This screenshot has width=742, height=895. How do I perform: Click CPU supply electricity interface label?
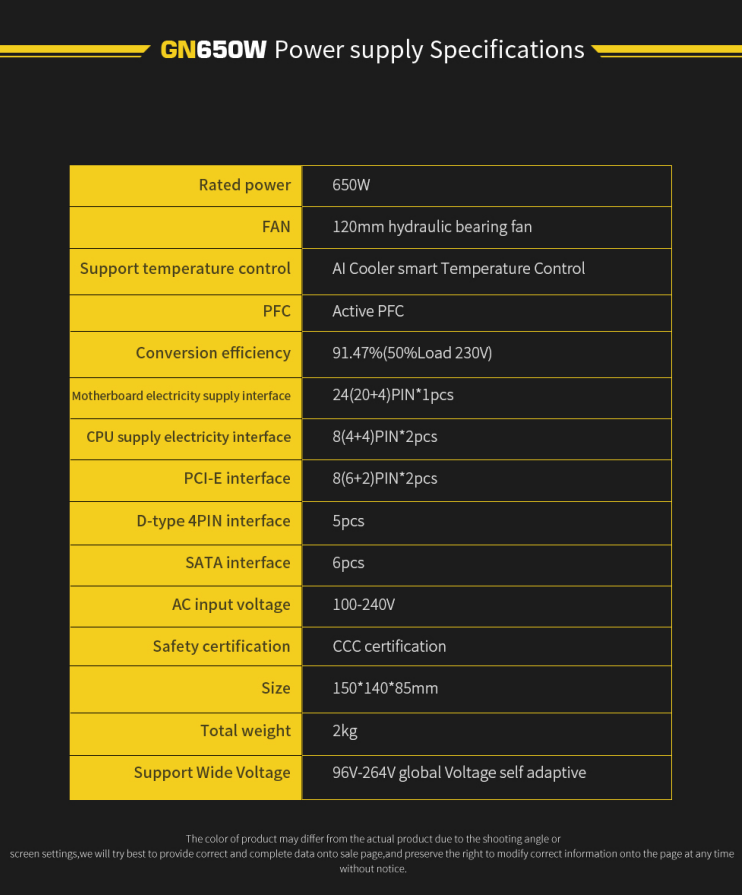188,437
